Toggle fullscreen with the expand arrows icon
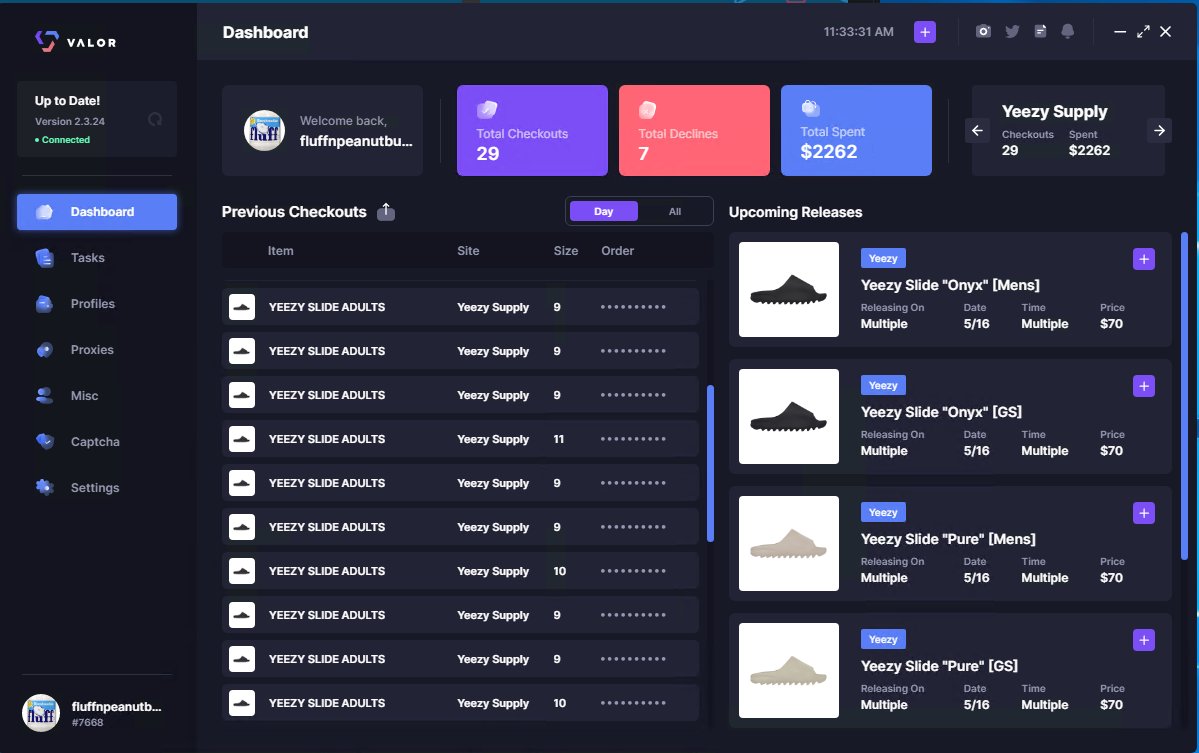 tap(1142, 31)
